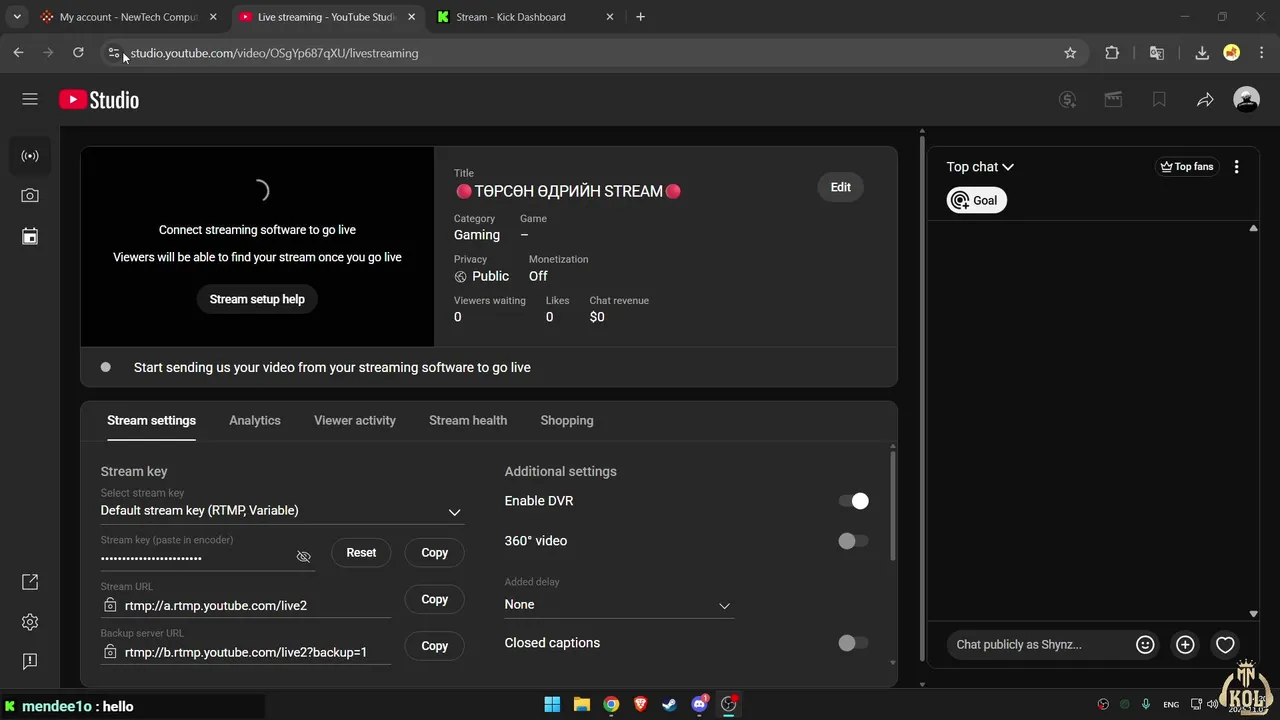The image size is (1280, 720).
Task: Toggle Closed captions switch
Action: pyautogui.click(x=853, y=643)
